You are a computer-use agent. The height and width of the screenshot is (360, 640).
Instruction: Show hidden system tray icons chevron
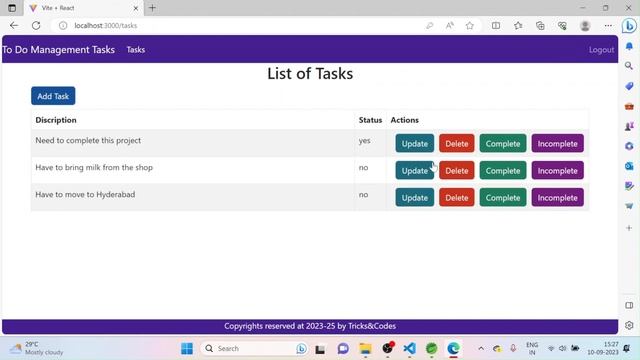click(481, 348)
